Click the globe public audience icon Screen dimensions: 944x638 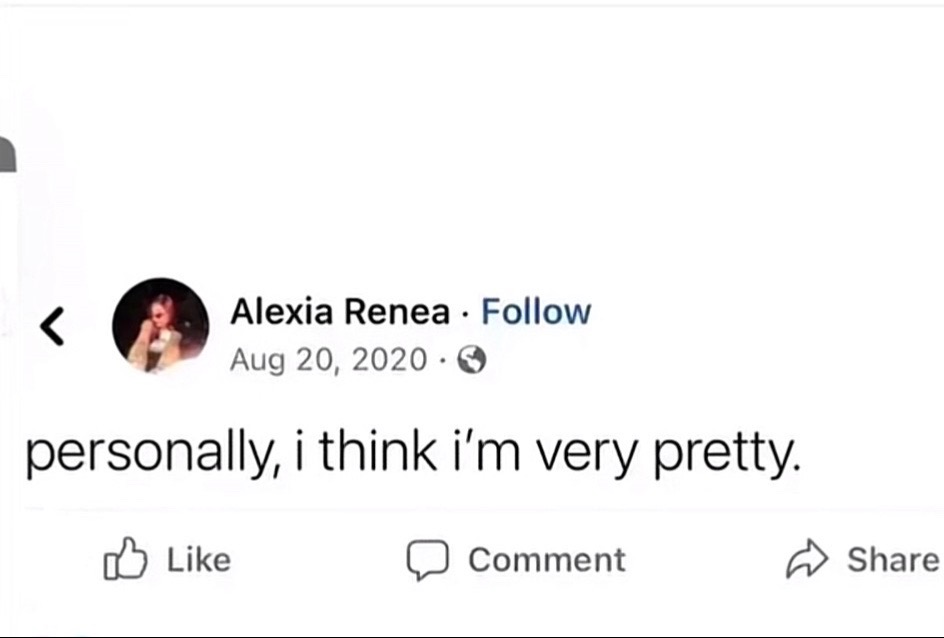tap(472, 360)
